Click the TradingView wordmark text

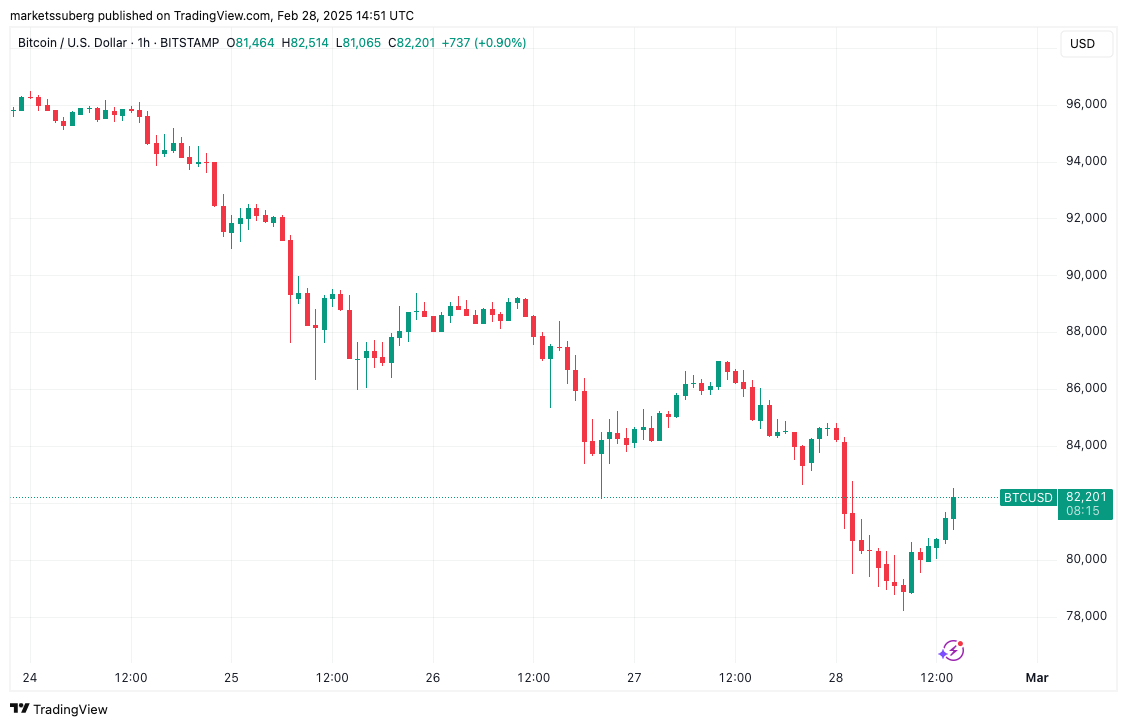(x=70, y=709)
